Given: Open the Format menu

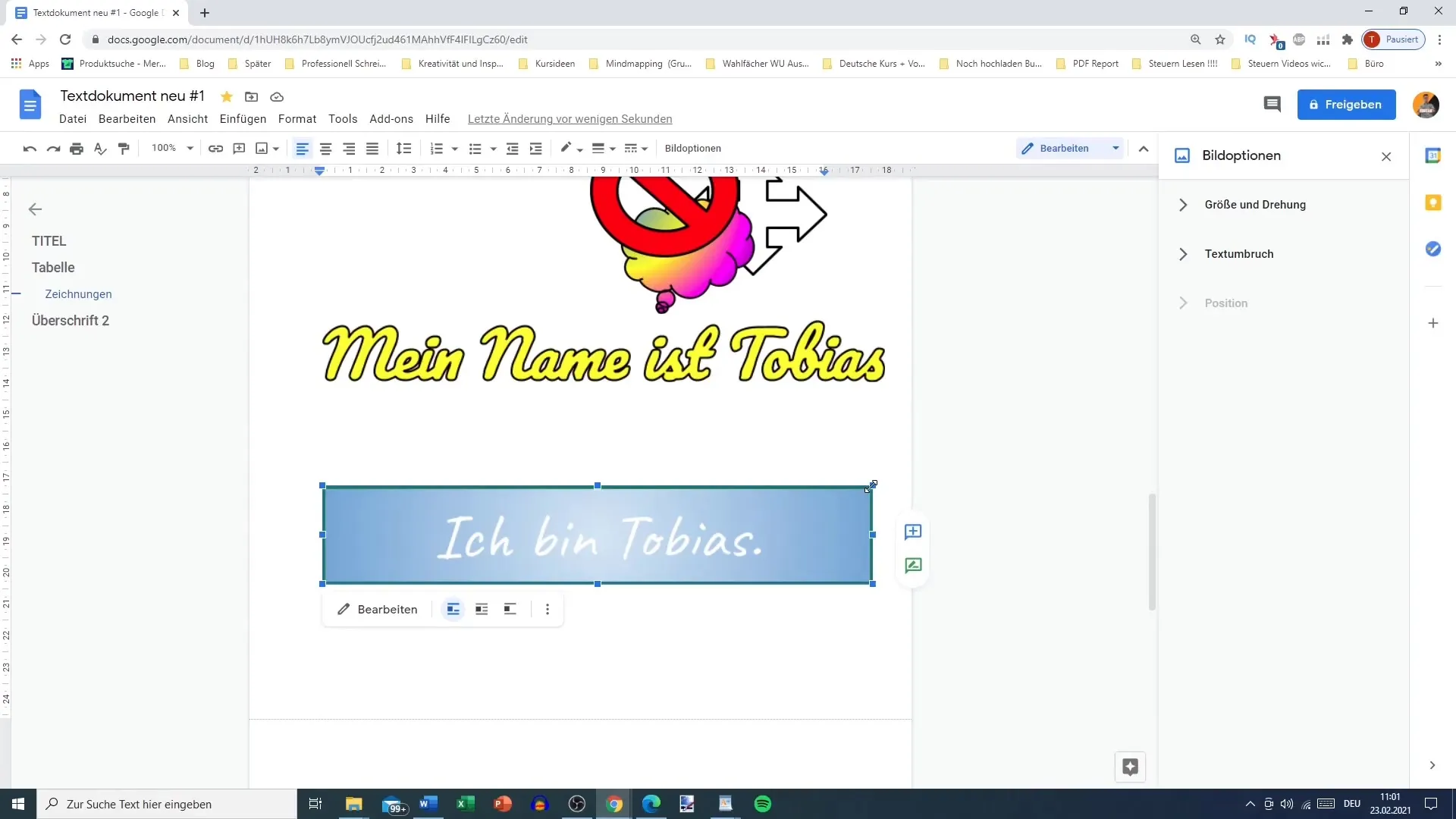Looking at the screenshot, I should pyautogui.click(x=297, y=118).
